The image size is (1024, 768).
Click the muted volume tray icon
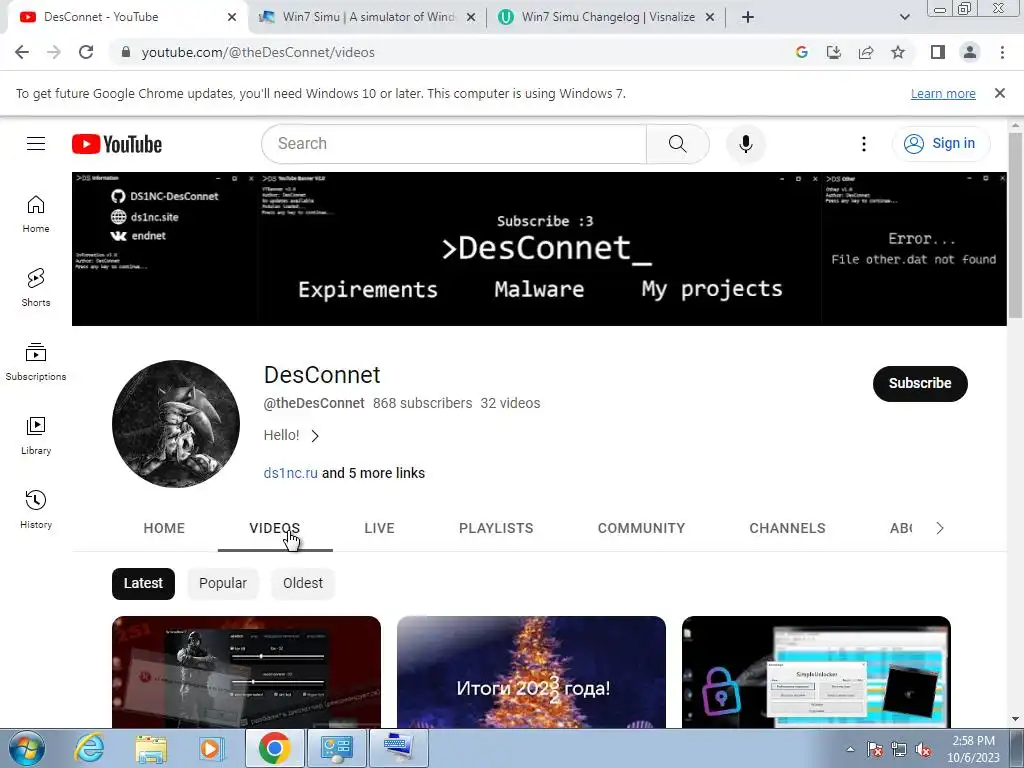pos(923,749)
